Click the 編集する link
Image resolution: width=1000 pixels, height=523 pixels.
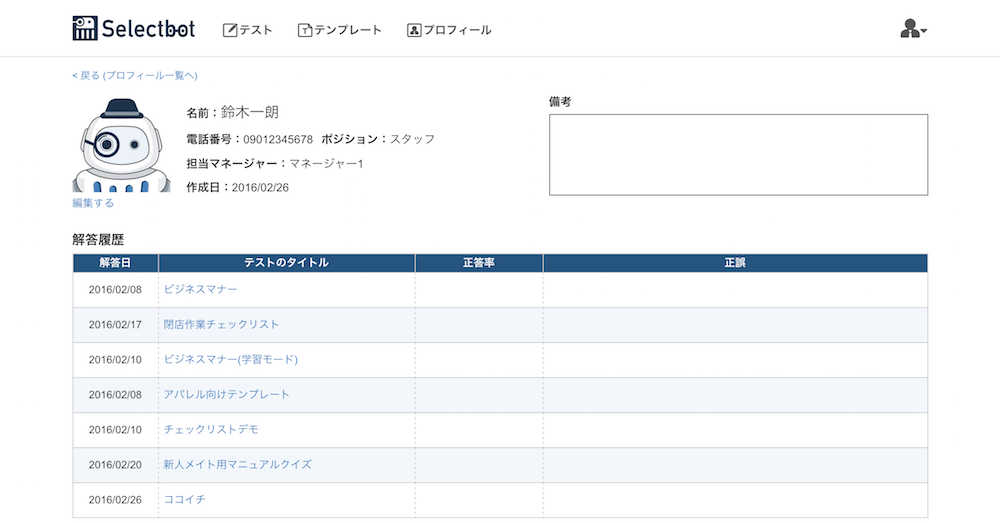point(93,203)
